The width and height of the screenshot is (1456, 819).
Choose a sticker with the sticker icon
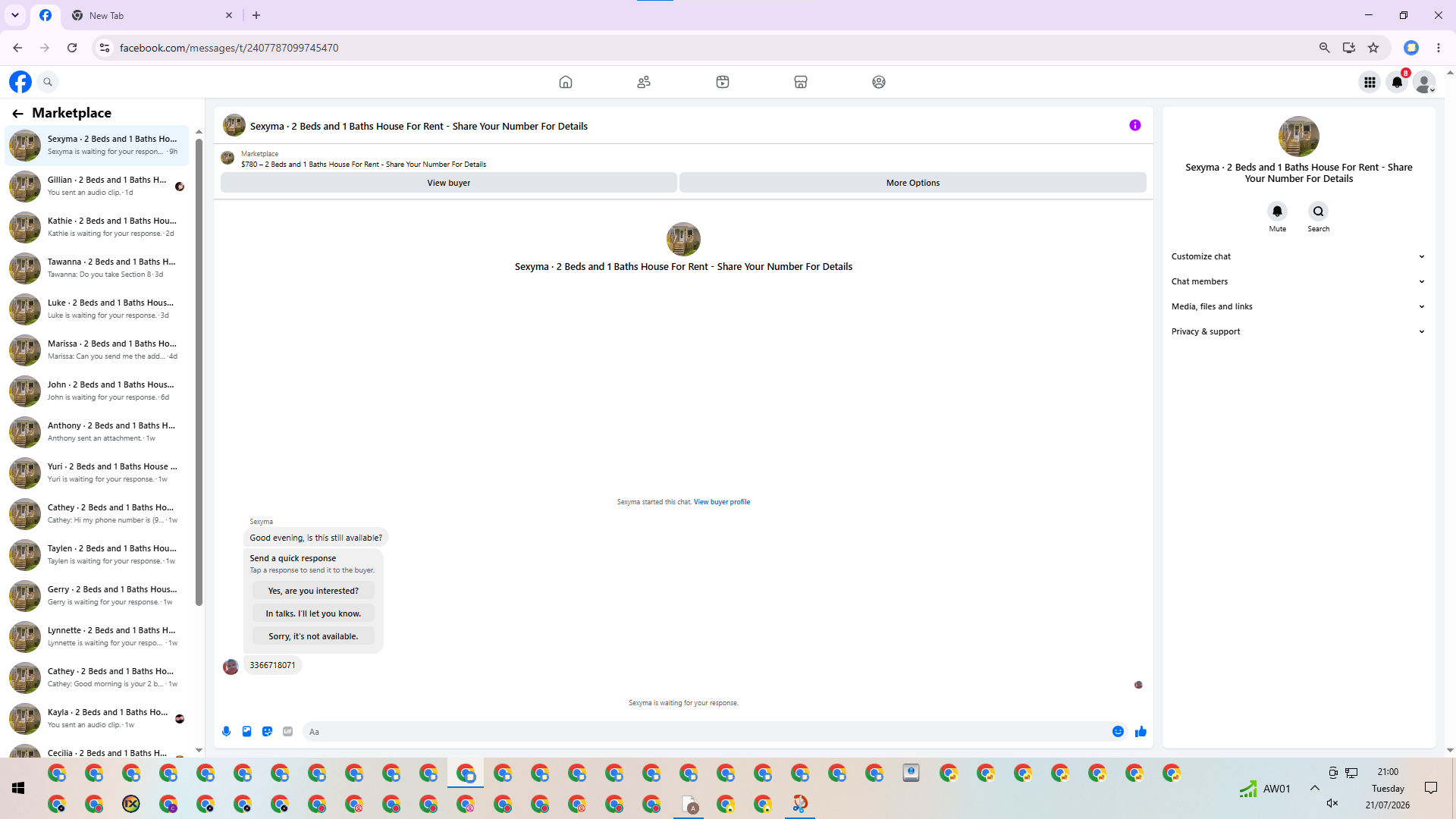click(267, 732)
